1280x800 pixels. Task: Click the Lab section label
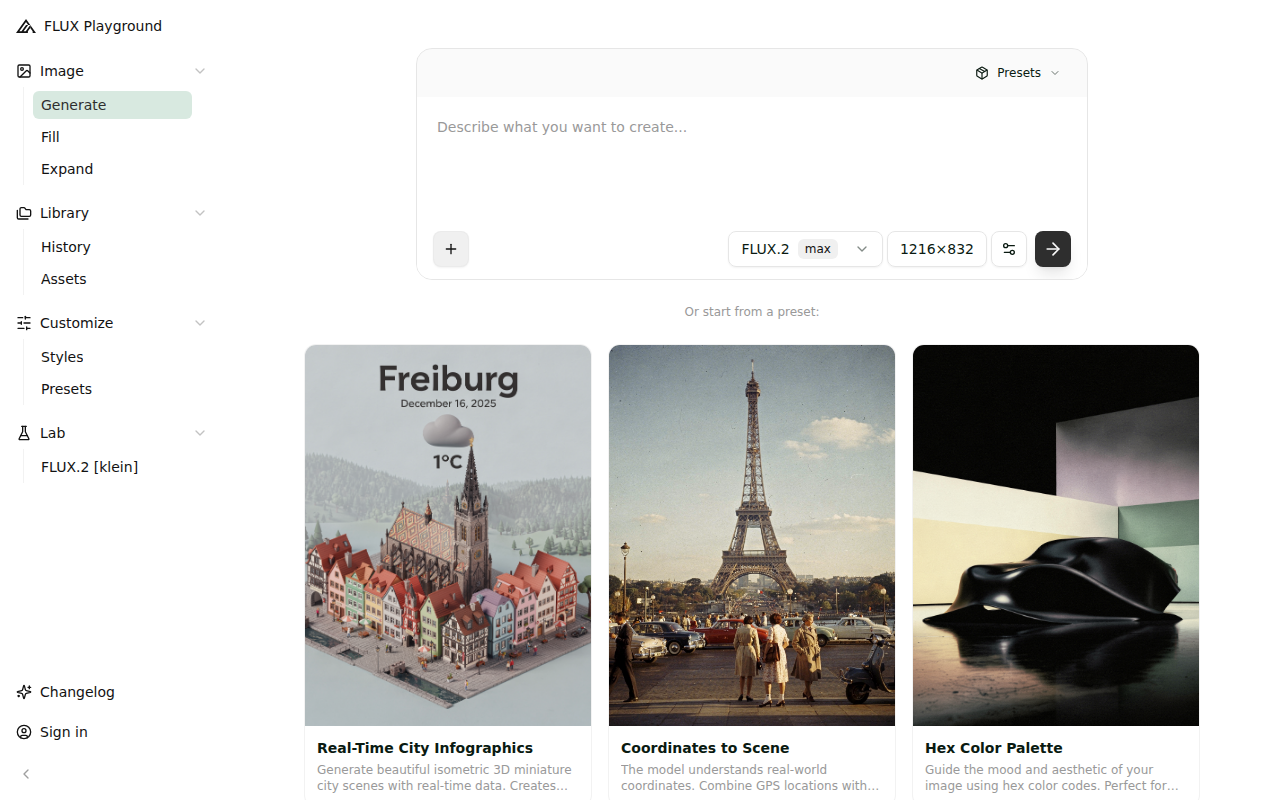(x=53, y=433)
